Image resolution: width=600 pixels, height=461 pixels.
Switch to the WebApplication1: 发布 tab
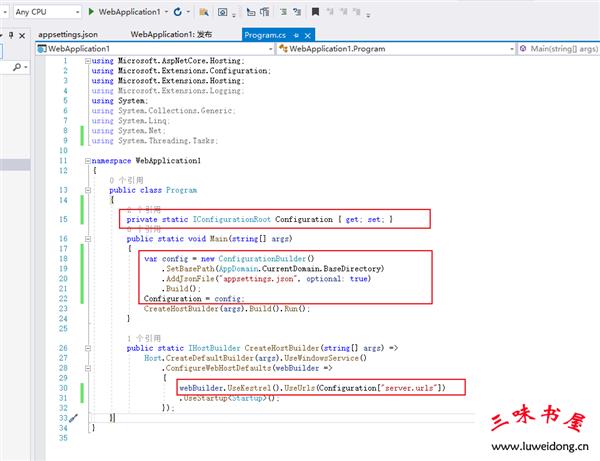pos(171,34)
